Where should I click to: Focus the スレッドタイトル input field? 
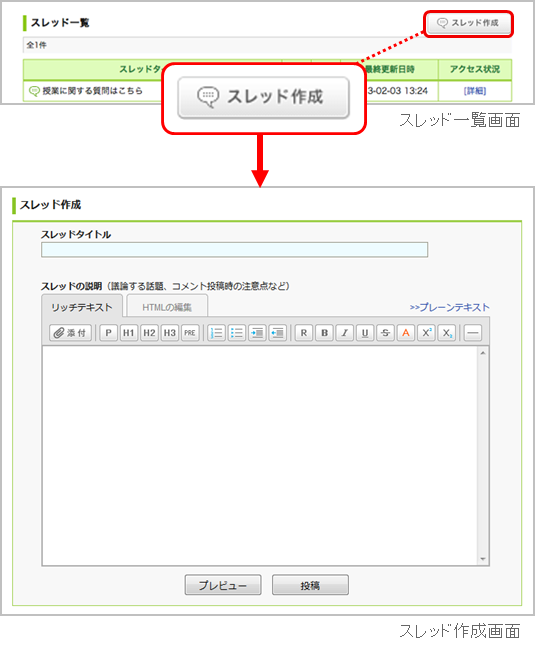pyautogui.click(x=235, y=250)
